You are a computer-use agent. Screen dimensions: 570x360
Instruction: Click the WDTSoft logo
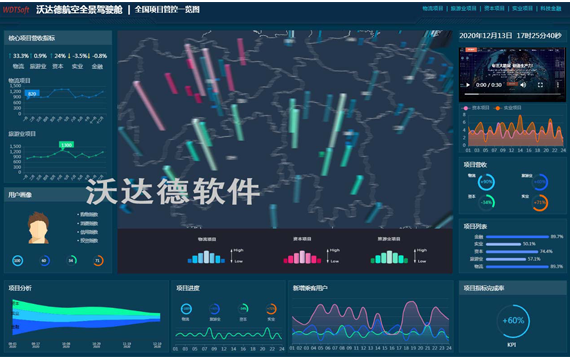[x=16, y=10]
